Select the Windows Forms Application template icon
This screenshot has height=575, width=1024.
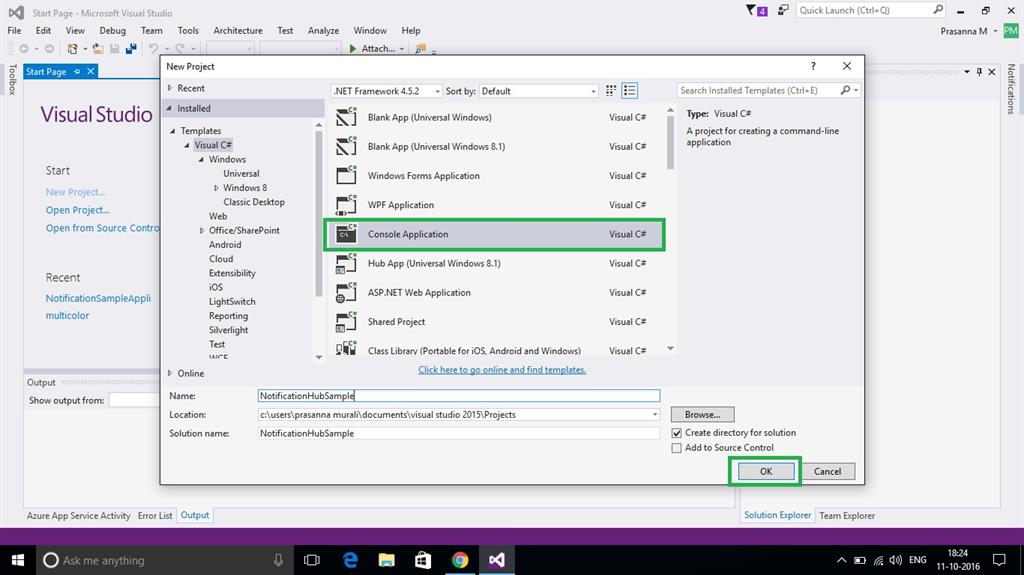346,175
